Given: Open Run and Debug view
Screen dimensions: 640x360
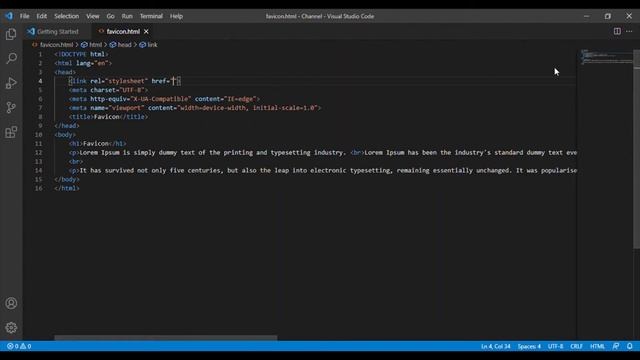Looking at the screenshot, I should click(x=11, y=83).
